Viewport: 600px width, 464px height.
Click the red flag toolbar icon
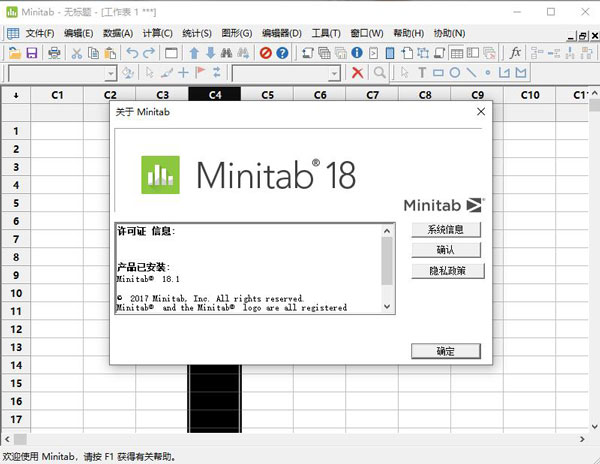tap(200, 73)
